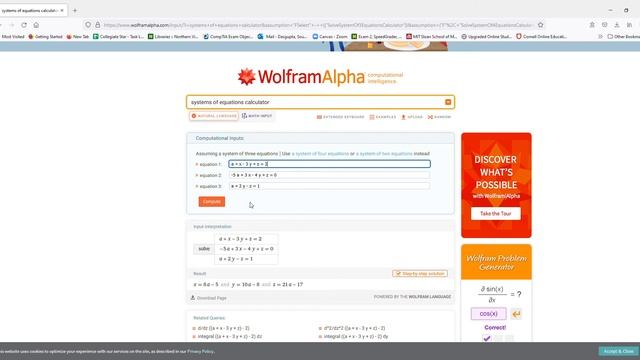Open a new browser tab
640x360 pixels.
75,11
